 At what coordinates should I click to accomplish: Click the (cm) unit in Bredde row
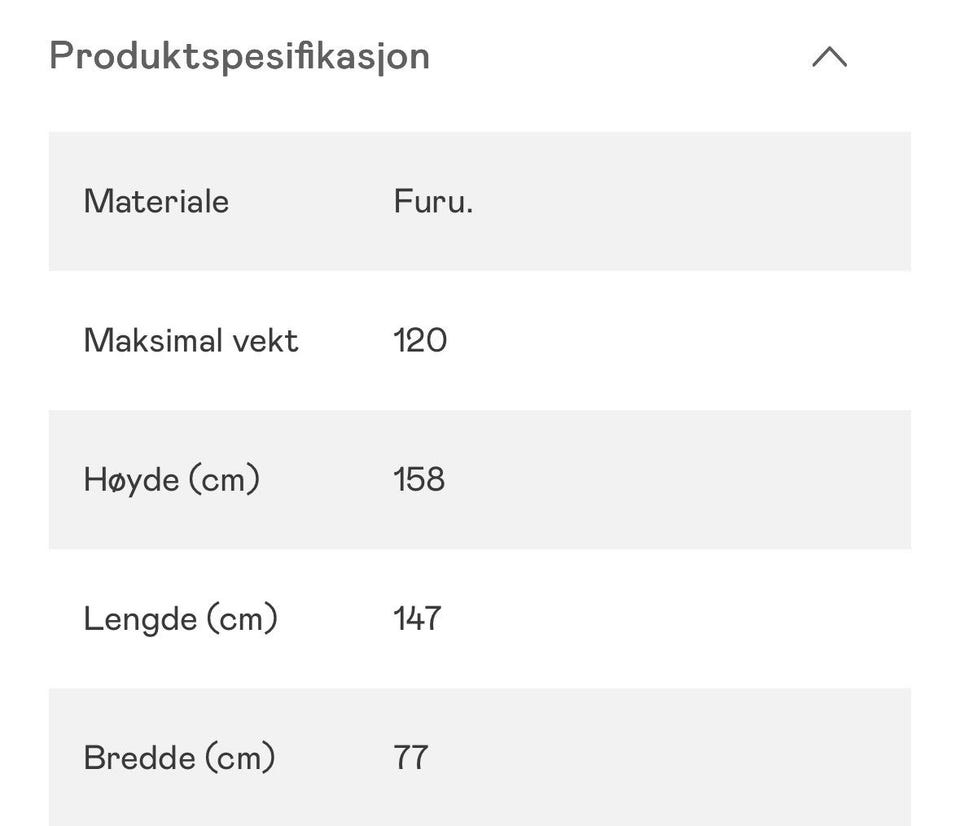(x=240, y=758)
